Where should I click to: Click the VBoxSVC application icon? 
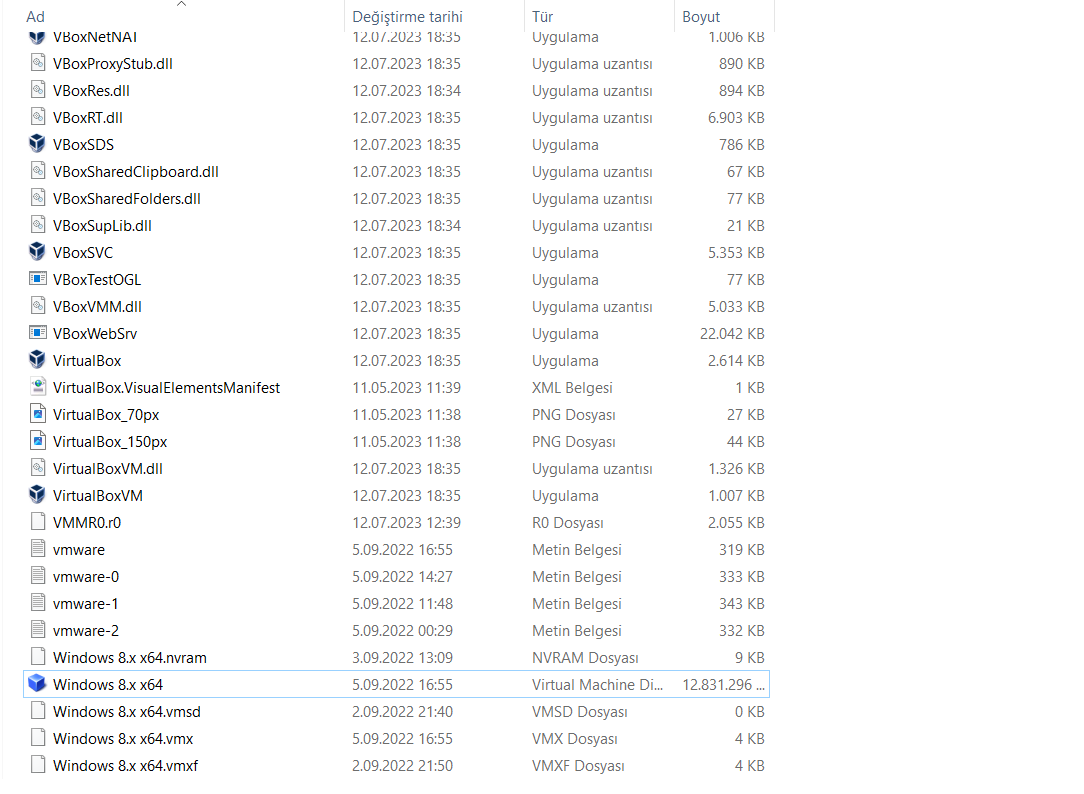pyautogui.click(x=37, y=252)
